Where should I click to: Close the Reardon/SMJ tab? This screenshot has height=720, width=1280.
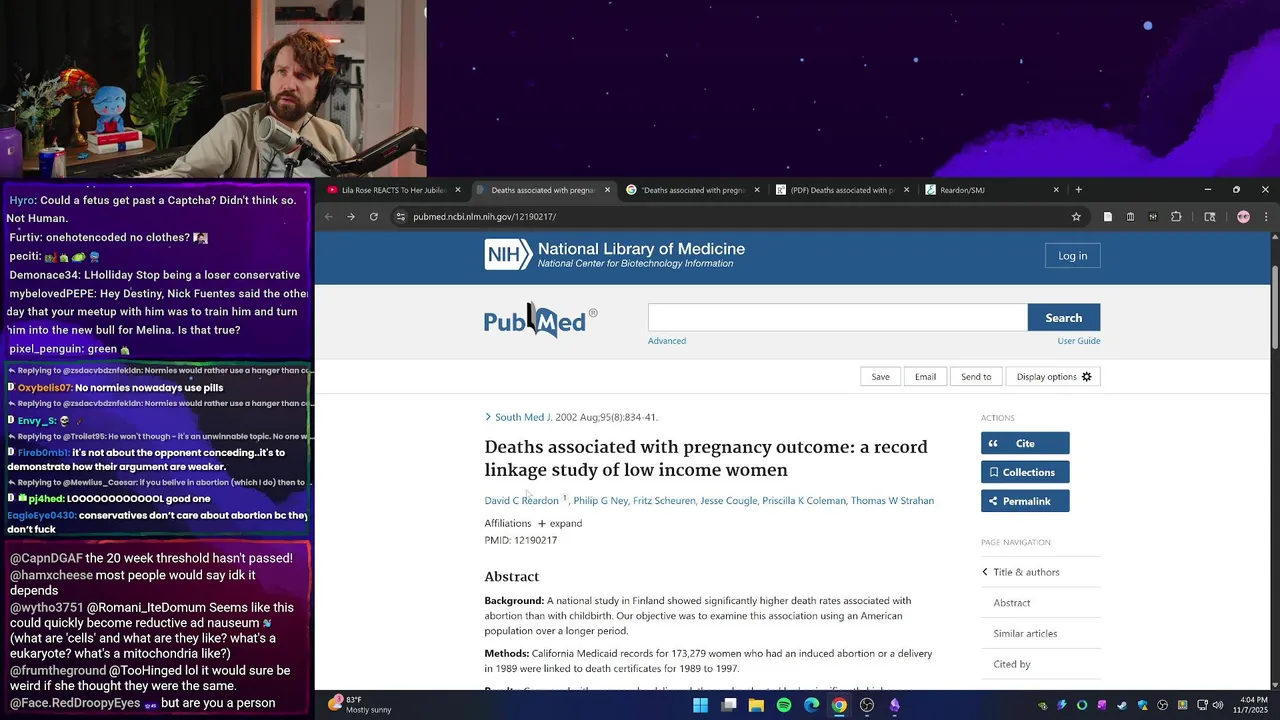tap(1056, 190)
